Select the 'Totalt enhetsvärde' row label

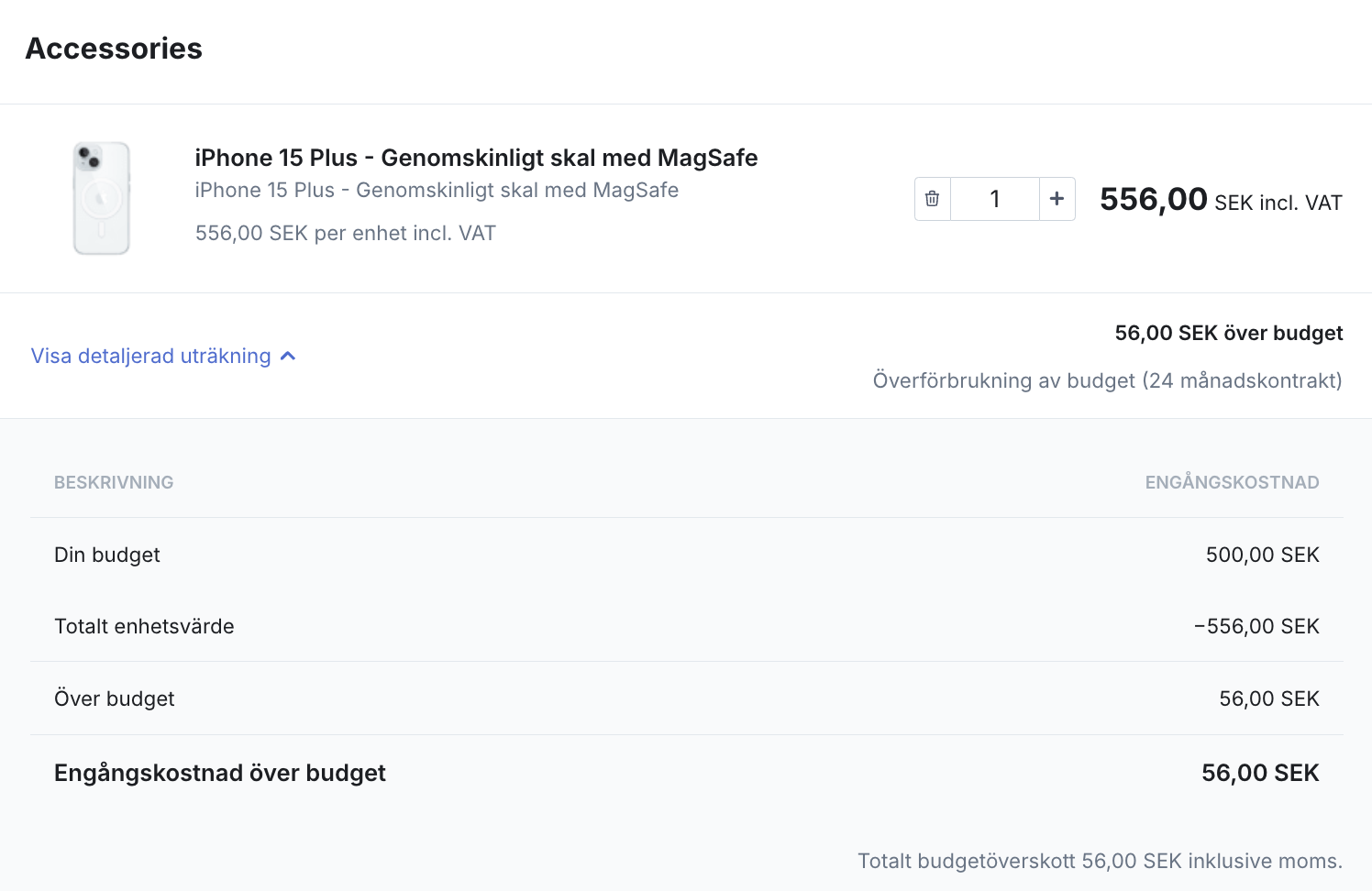click(x=144, y=626)
